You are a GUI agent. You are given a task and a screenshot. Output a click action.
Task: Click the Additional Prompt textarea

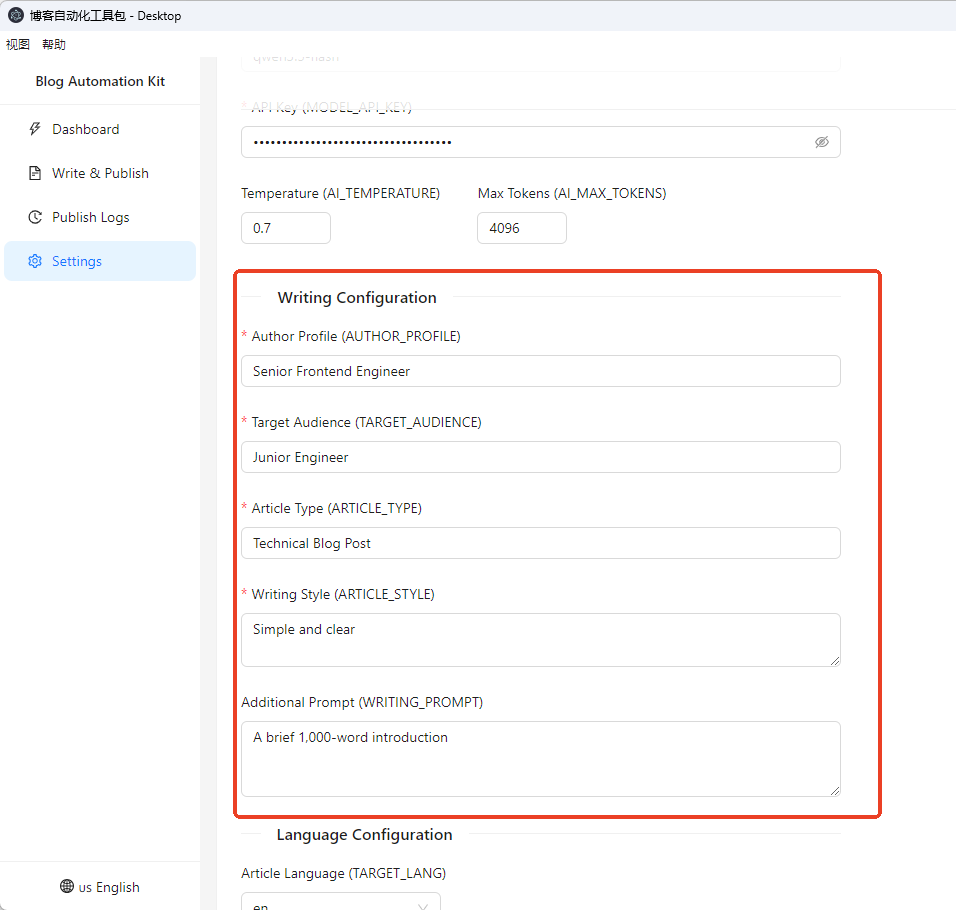point(540,759)
